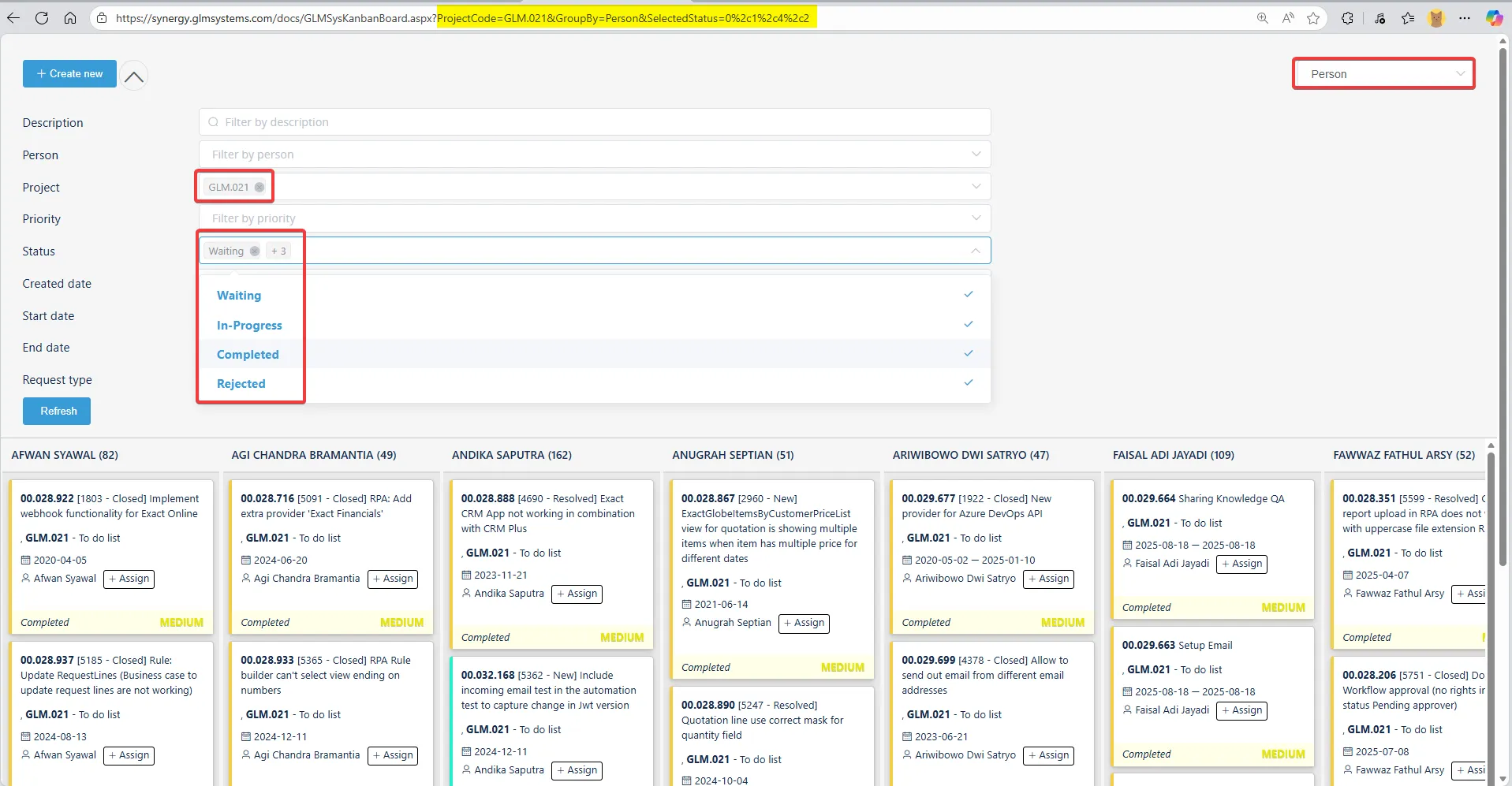Click Assign on the Sharing Knowledge QA card

[1241, 564]
